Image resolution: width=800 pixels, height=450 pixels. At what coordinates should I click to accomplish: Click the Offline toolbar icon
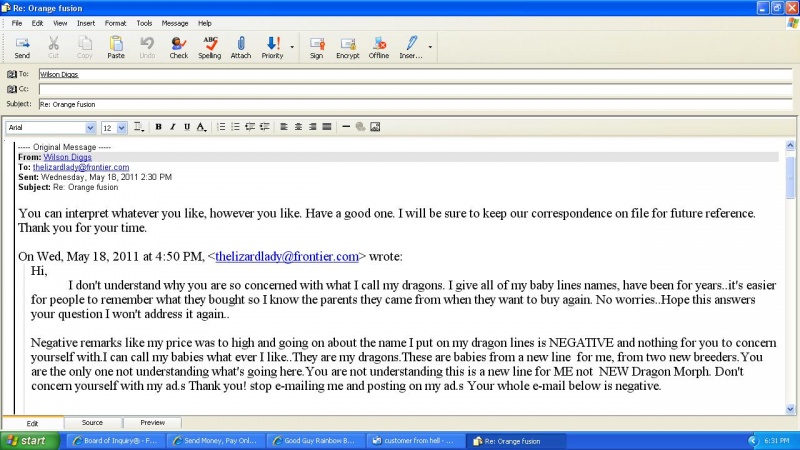tap(379, 47)
